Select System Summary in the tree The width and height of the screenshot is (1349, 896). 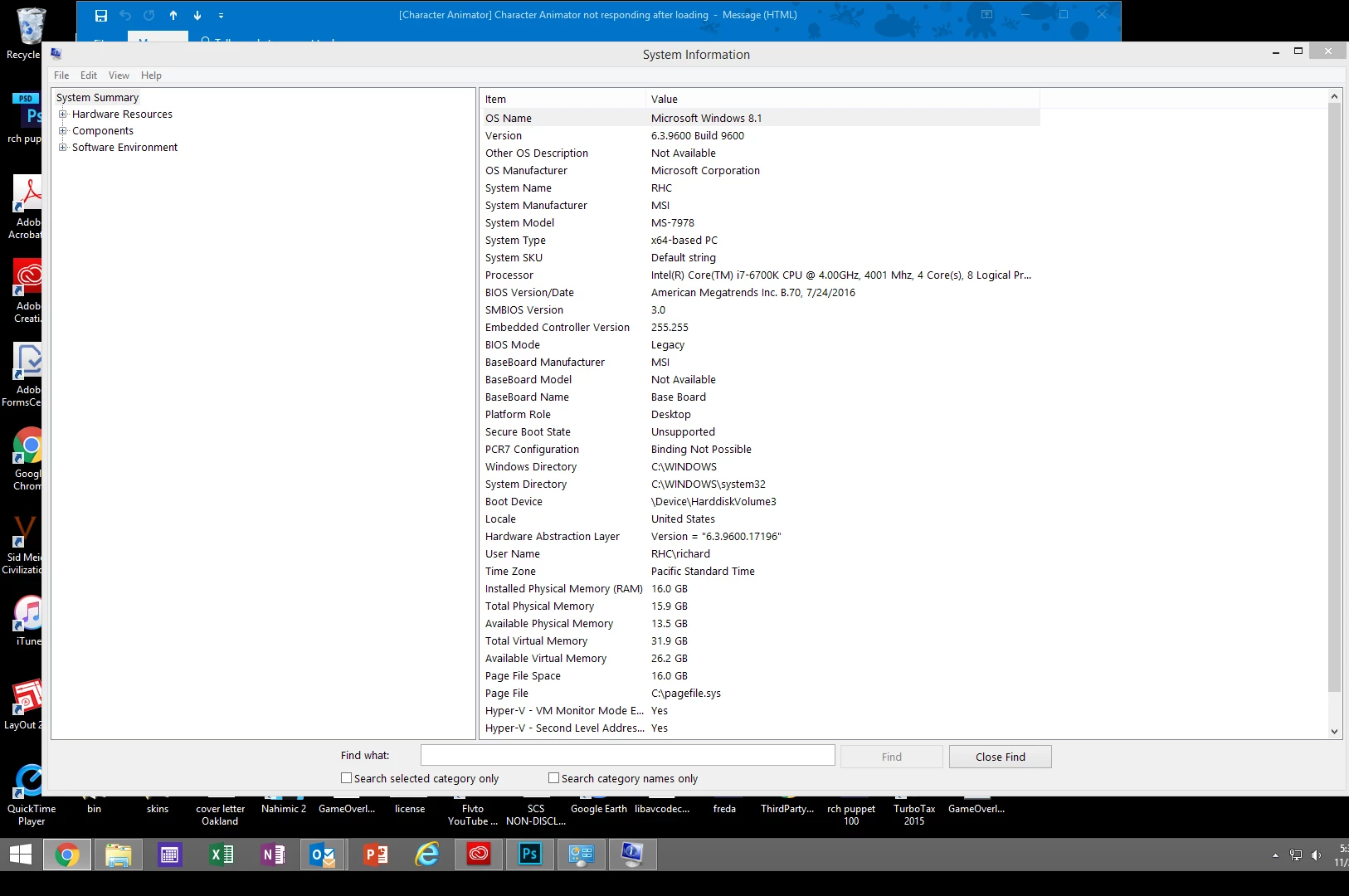[x=97, y=98]
